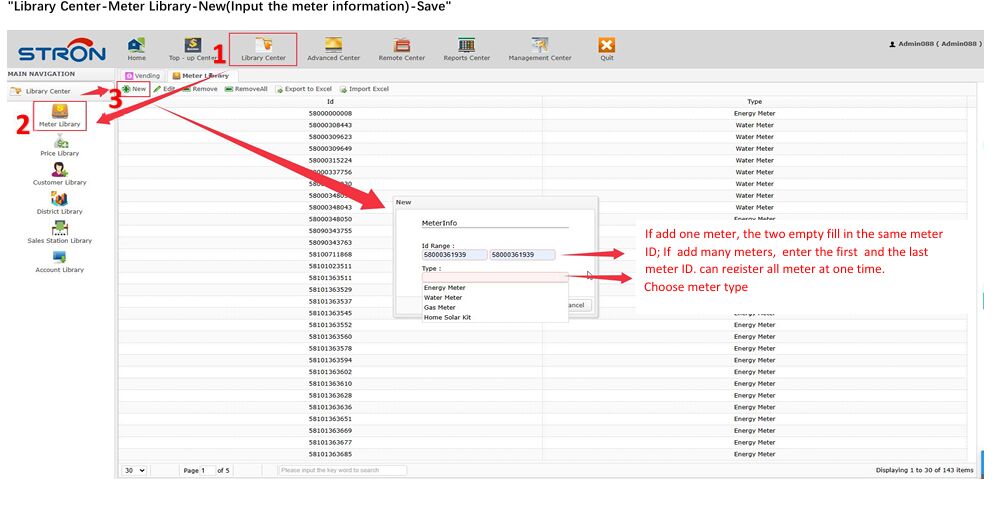The width and height of the screenshot is (995, 513).
Task: Expand the page size dropdown showing 30
Action: [134, 470]
